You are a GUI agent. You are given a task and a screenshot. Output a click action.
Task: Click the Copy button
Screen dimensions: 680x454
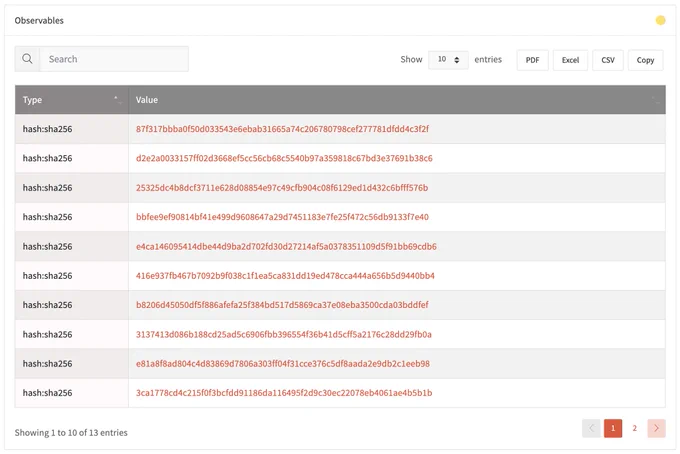click(x=645, y=60)
